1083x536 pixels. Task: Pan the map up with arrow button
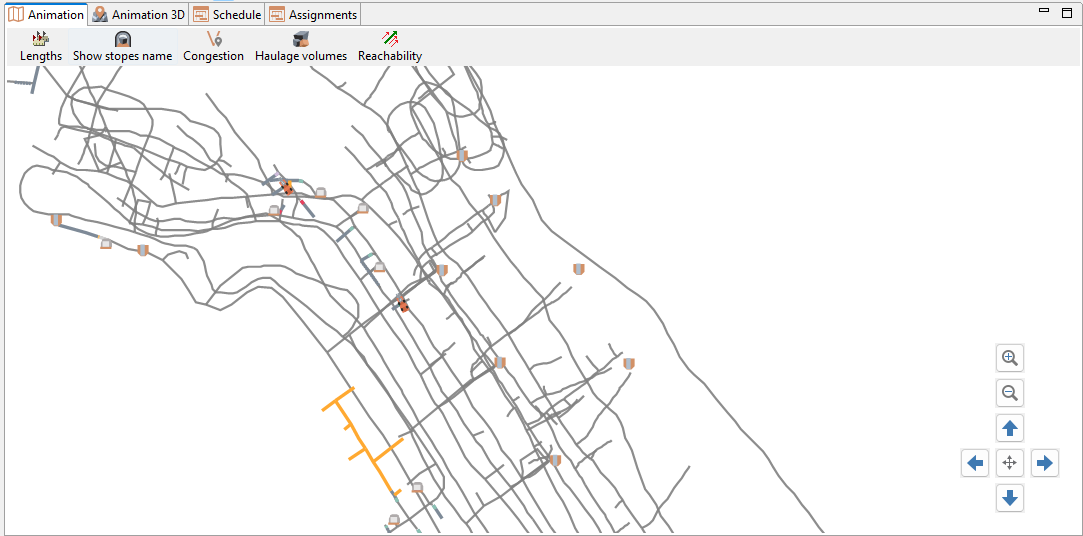point(1010,428)
